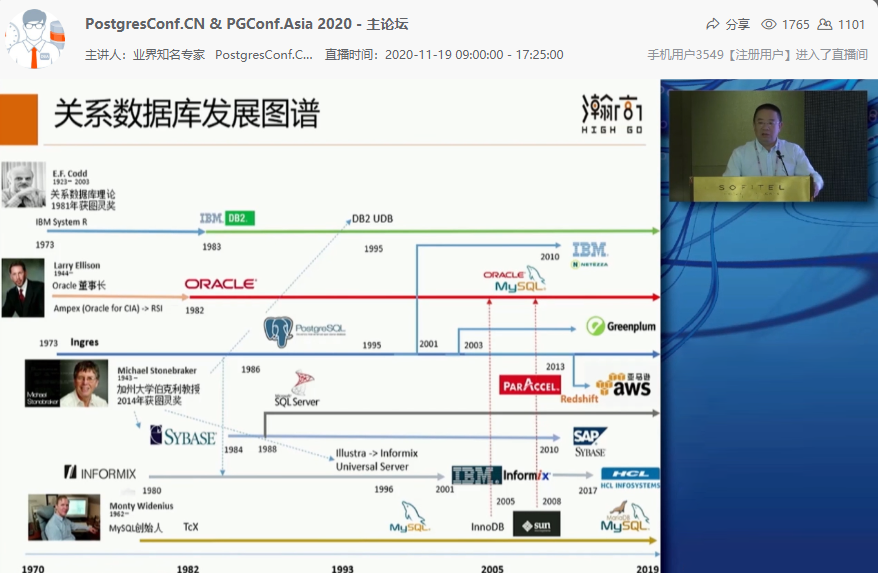Click the IBM DB2 green logo
This screenshot has height=573, width=878.
tap(227, 218)
